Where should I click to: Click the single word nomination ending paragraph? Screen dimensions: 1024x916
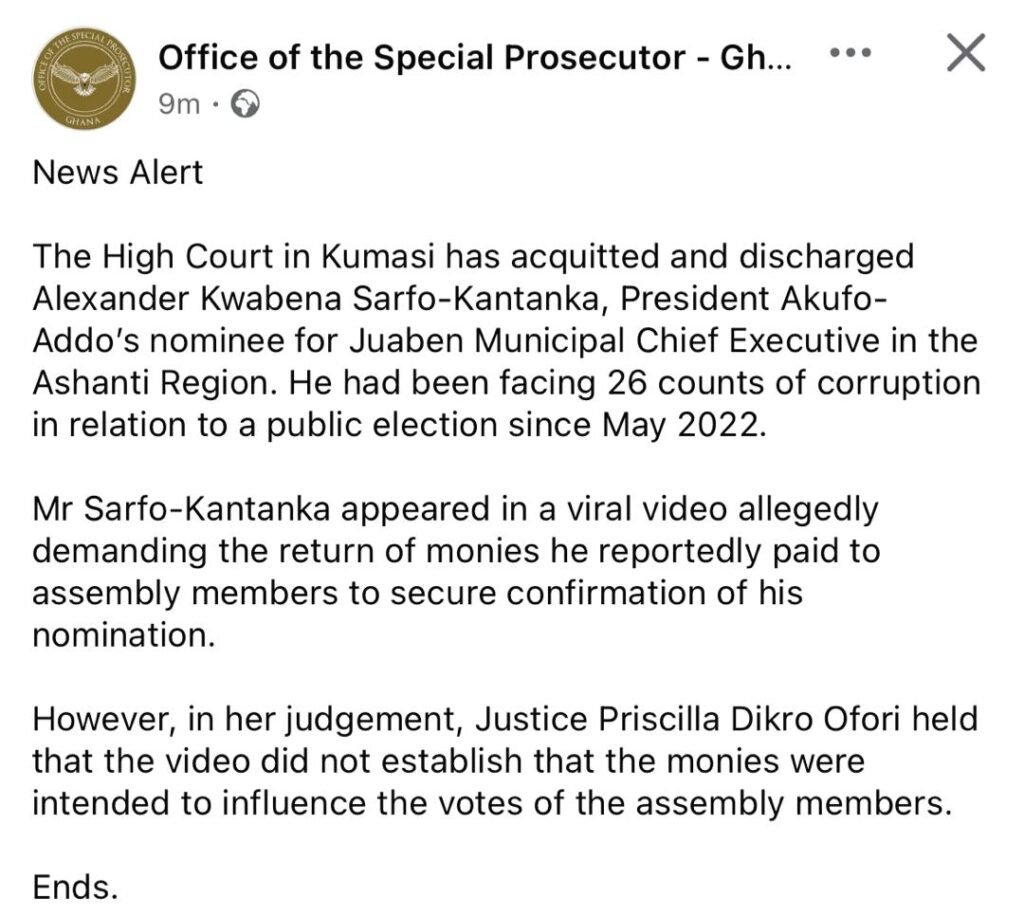tap(124, 635)
